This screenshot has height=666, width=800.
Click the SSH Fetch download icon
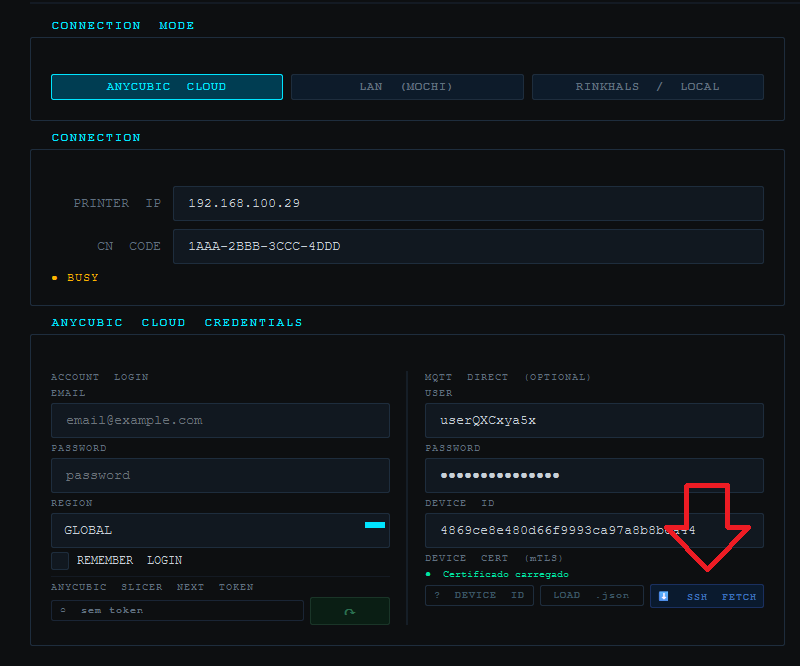pos(664,596)
